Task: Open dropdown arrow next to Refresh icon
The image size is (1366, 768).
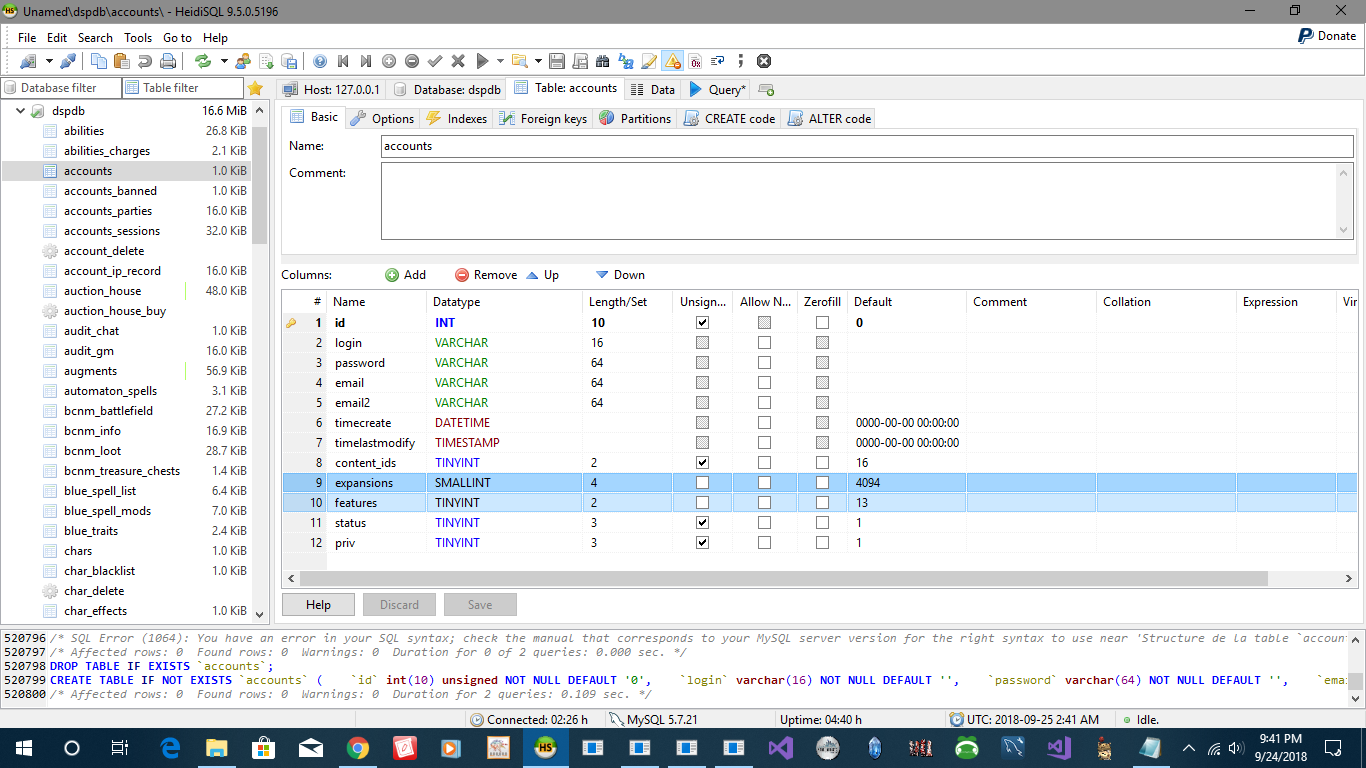Action: 224,61
